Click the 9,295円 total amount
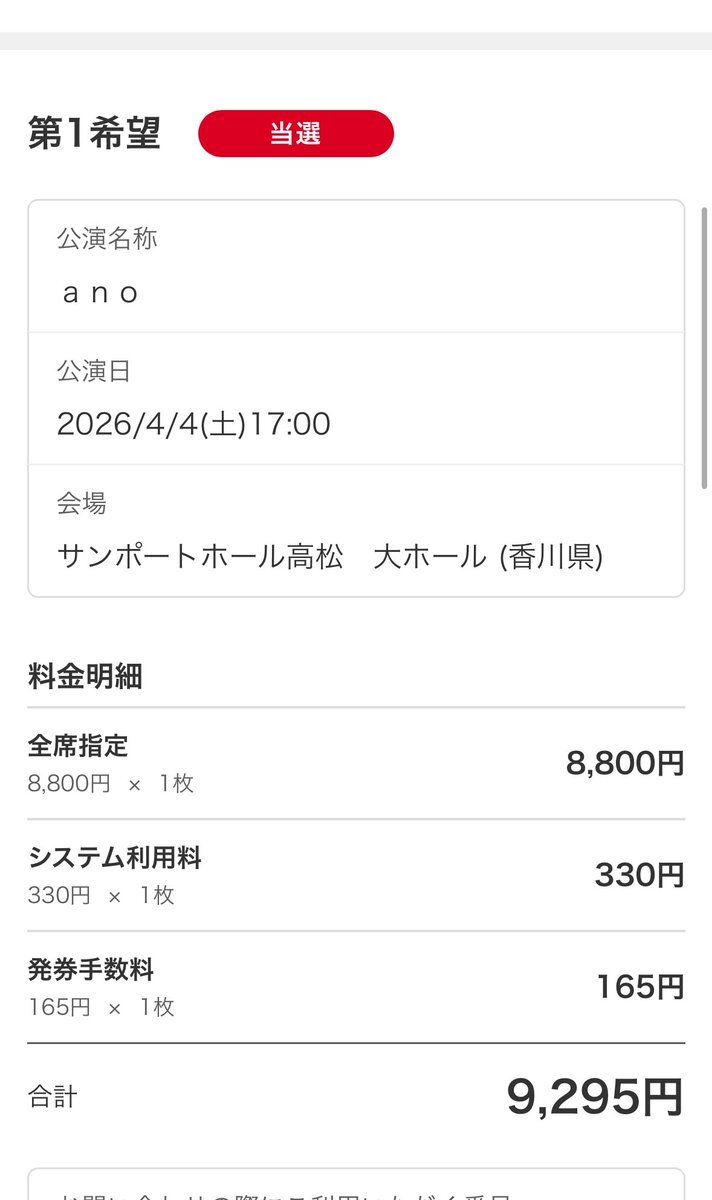Viewport: 712px width, 1200px height. 595,1097
